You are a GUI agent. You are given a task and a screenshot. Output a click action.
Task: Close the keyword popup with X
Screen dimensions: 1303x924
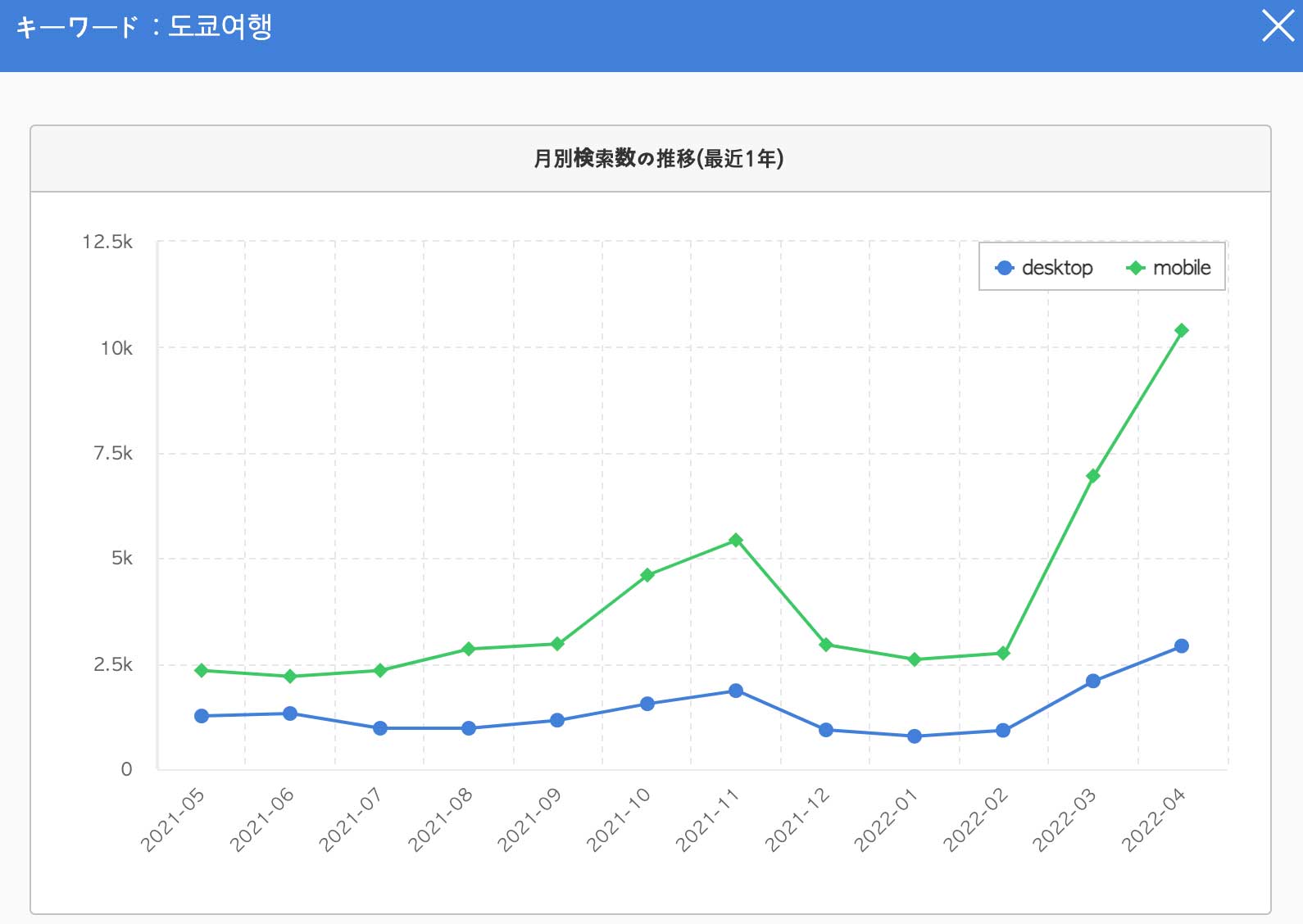tap(1277, 26)
